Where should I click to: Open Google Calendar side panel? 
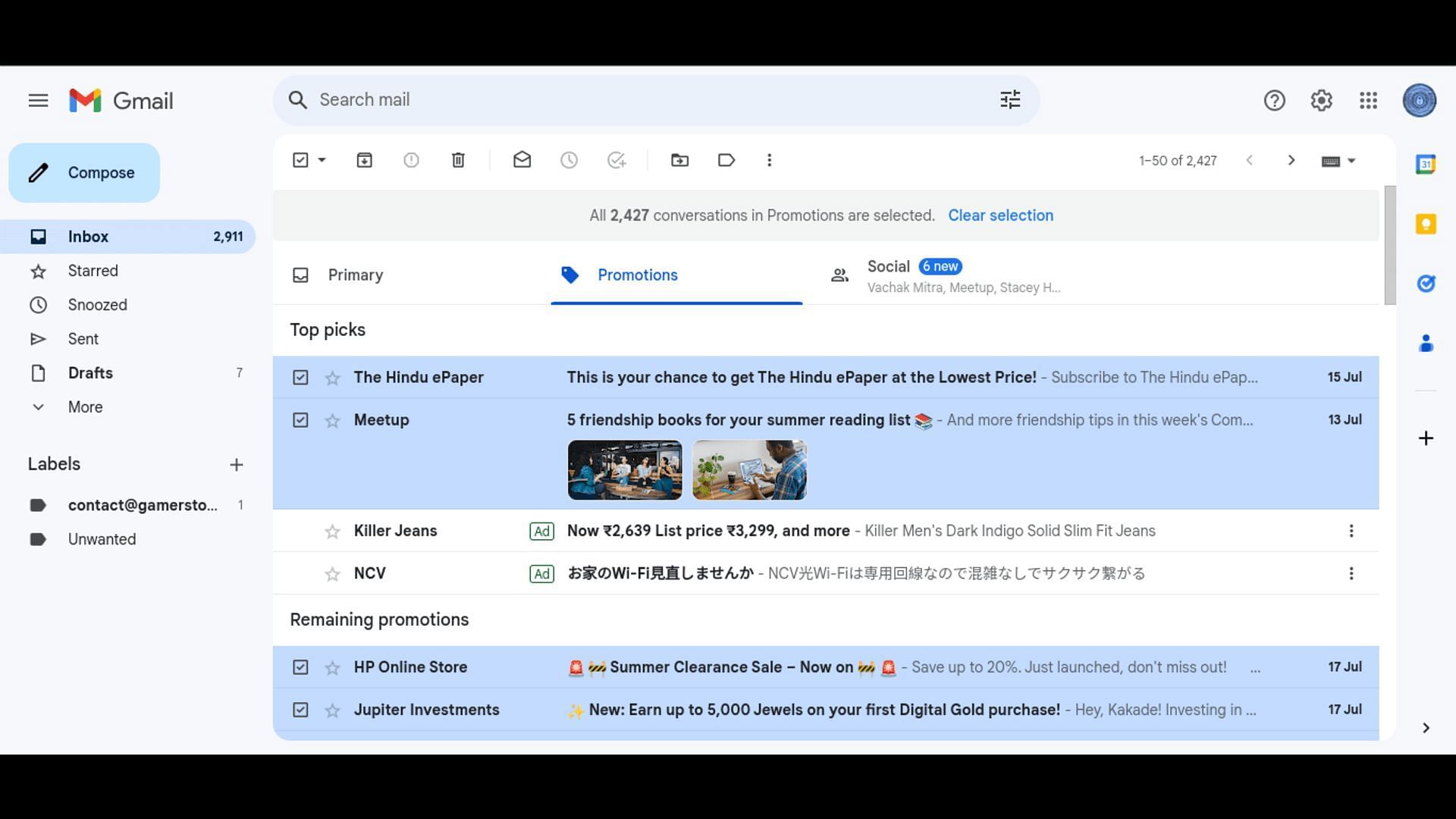pos(1426,164)
